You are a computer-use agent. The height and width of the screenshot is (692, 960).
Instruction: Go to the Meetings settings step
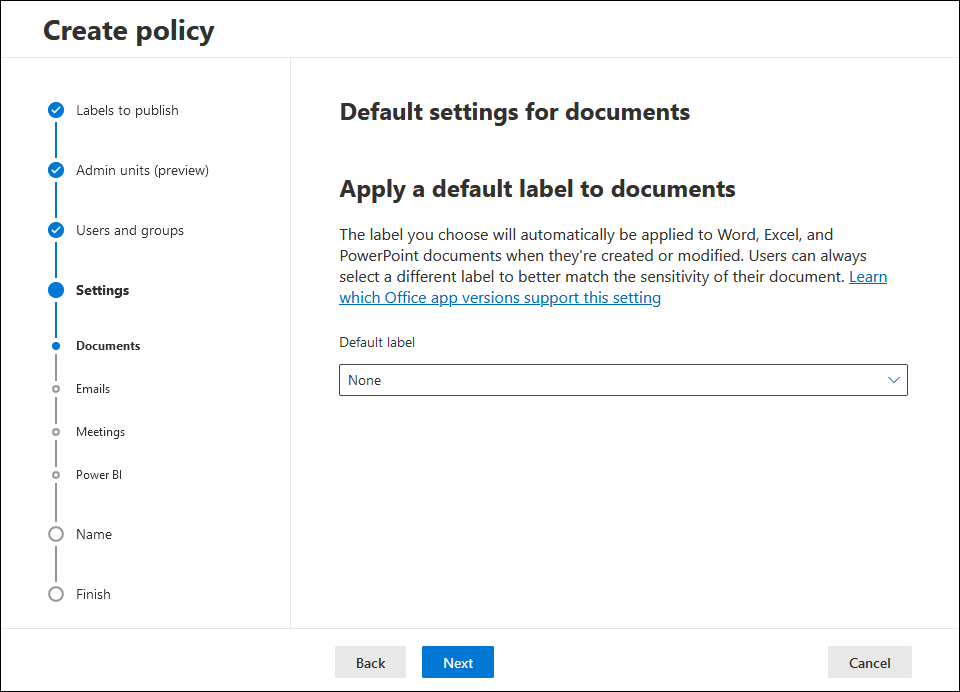(x=100, y=432)
